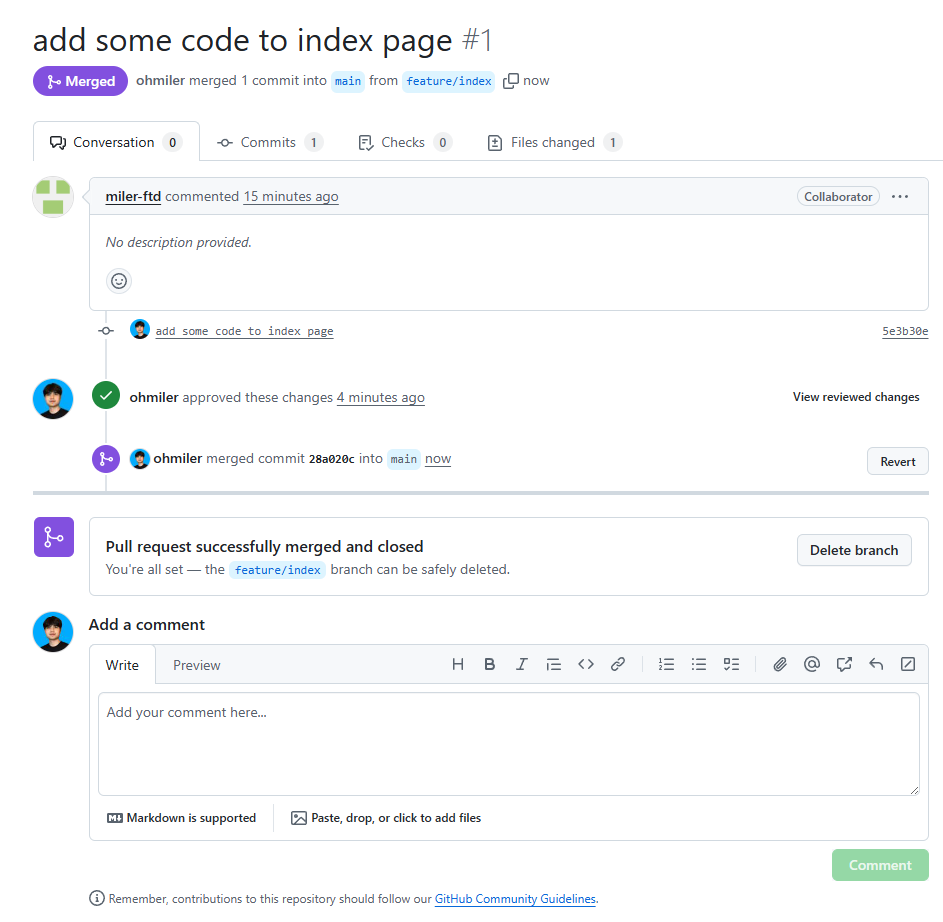
Task: Open the Commits tab
Action: [x=268, y=142]
